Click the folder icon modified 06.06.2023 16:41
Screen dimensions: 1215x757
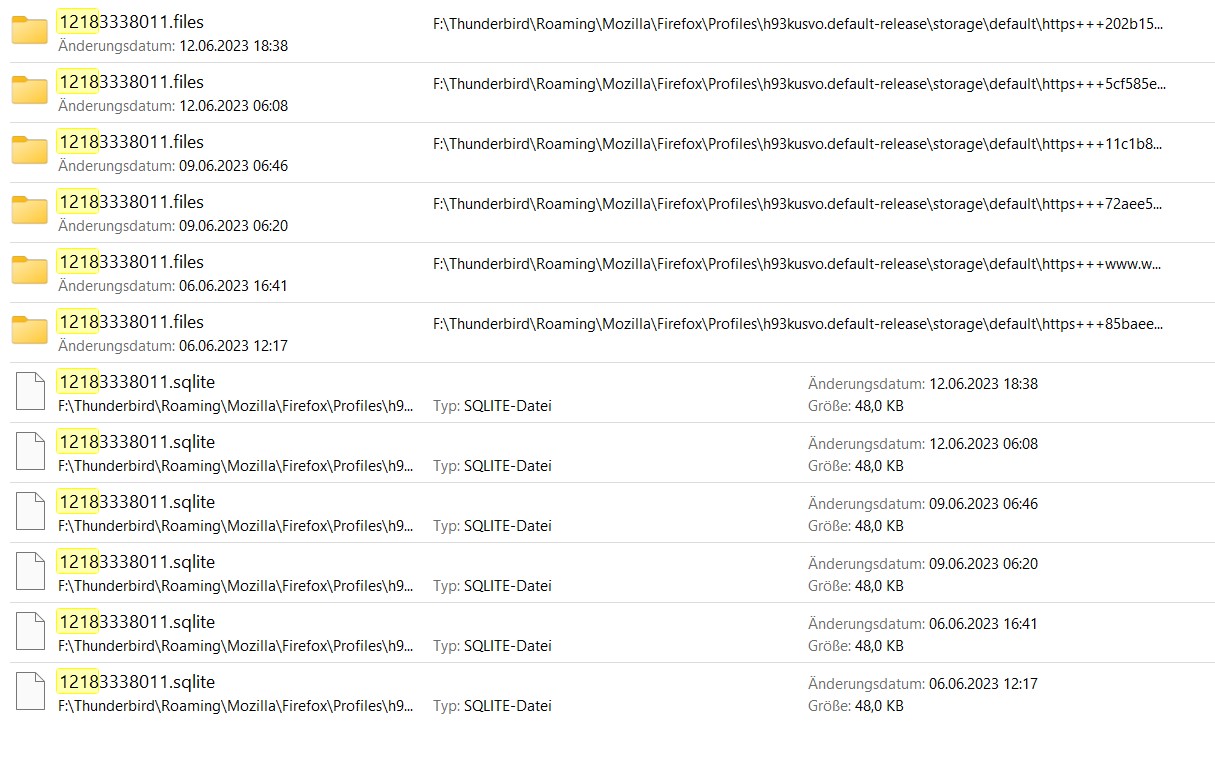click(30, 272)
